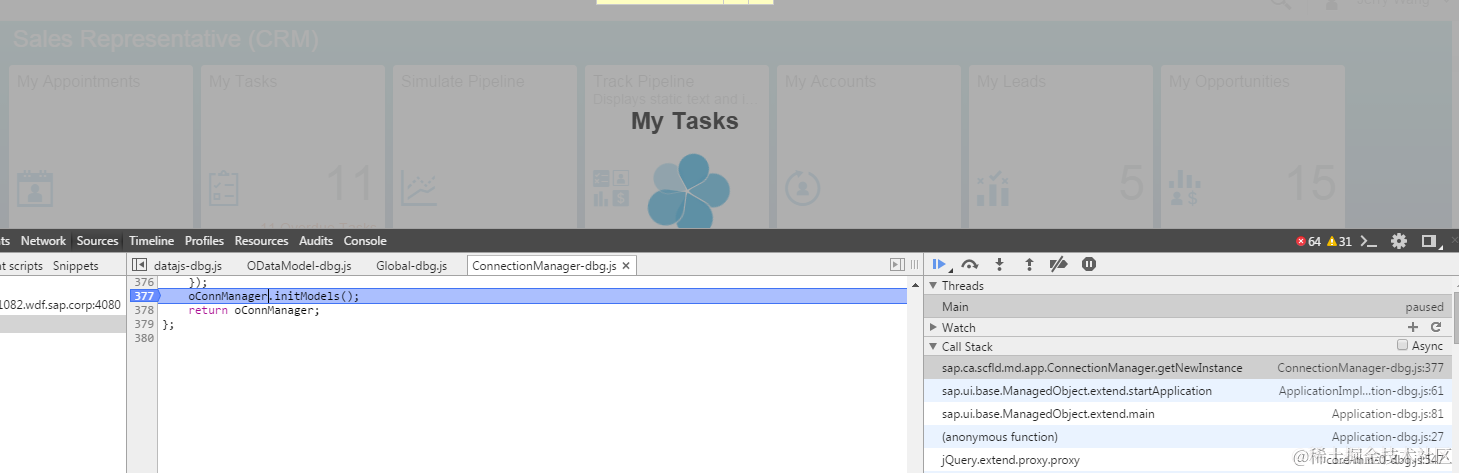
Task: Select the ConnectionManager-dbg.js file tab
Action: point(544,266)
